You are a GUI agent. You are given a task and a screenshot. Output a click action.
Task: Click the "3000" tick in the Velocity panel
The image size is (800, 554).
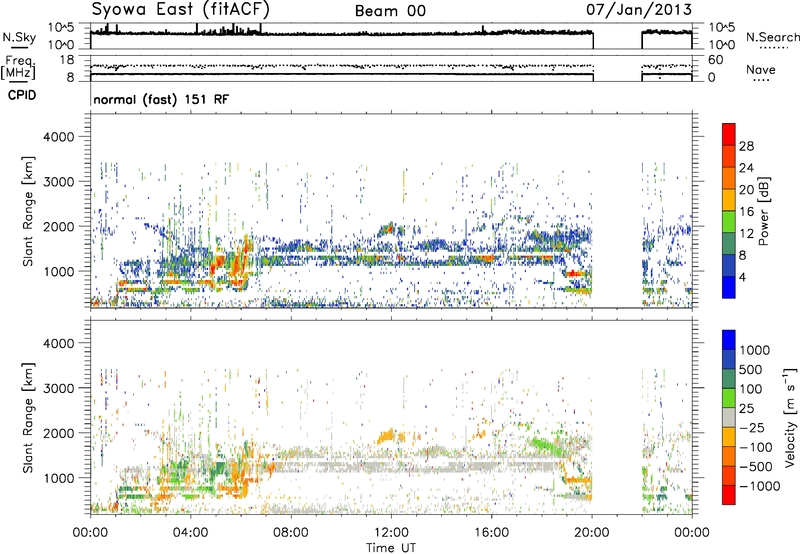coord(58,388)
